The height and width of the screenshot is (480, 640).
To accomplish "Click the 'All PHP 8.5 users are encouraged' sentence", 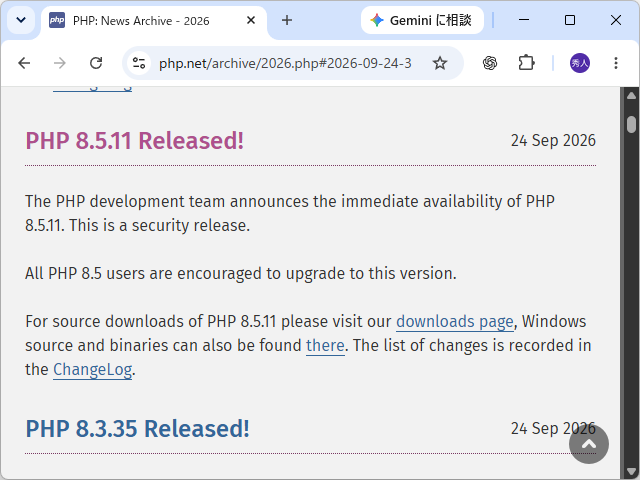I will (x=241, y=274).
